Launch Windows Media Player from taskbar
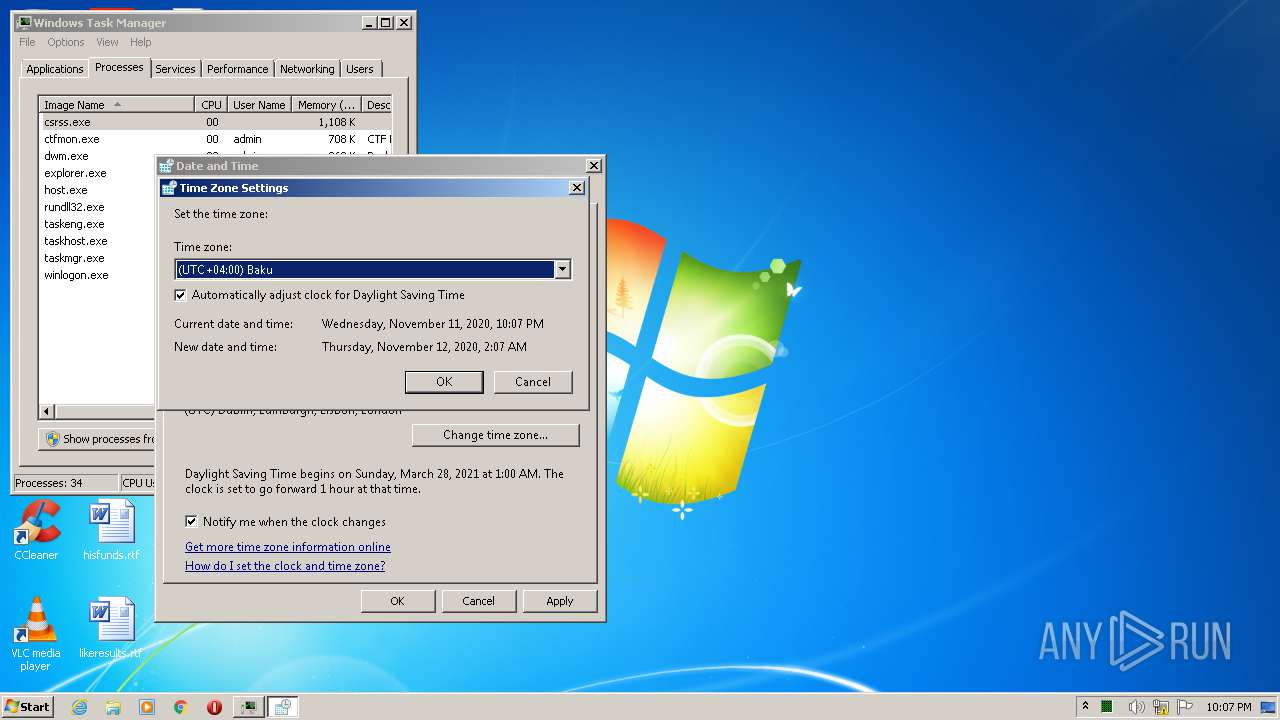This screenshot has height=720, width=1280. click(x=147, y=707)
